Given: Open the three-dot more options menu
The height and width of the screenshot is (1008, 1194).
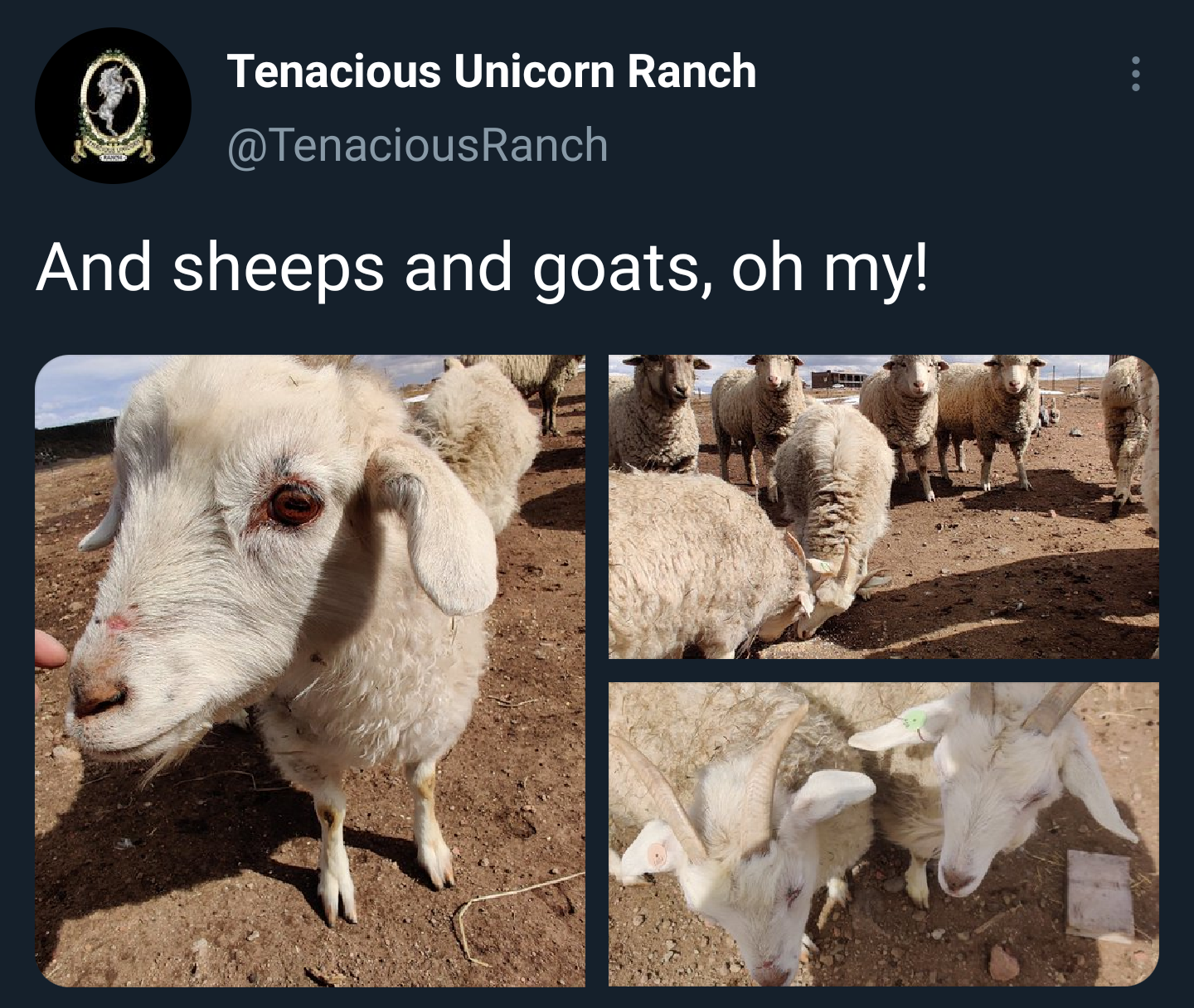Looking at the screenshot, I should coord(1135,74).
